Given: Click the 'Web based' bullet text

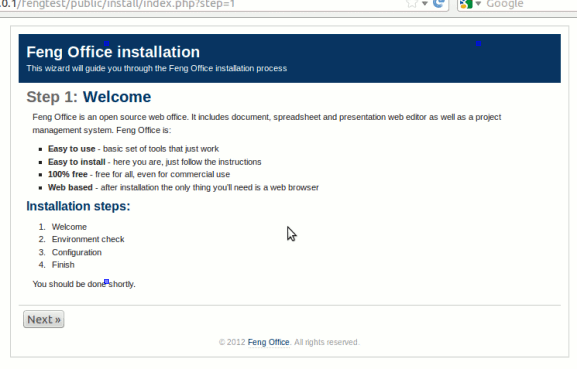Looking at the screenshot, I should pos(70,188).
